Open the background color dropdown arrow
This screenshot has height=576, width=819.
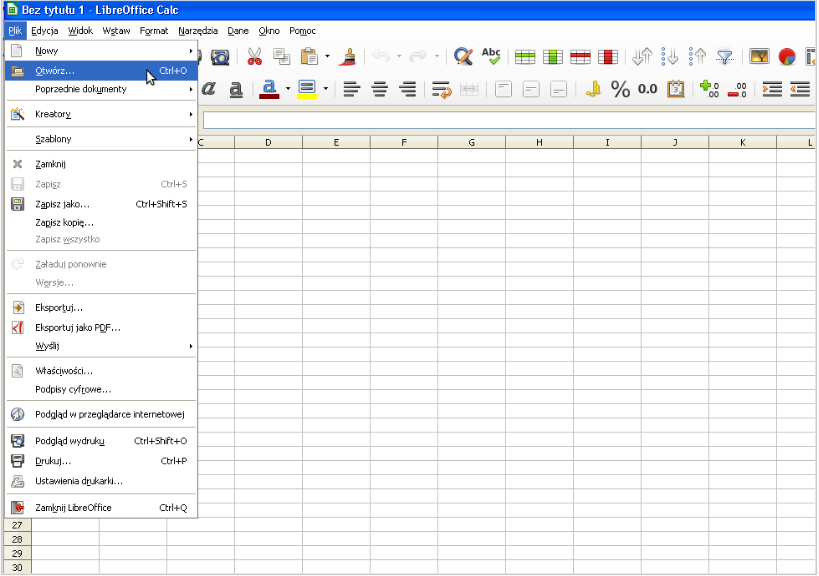click(x=325, y=89)
